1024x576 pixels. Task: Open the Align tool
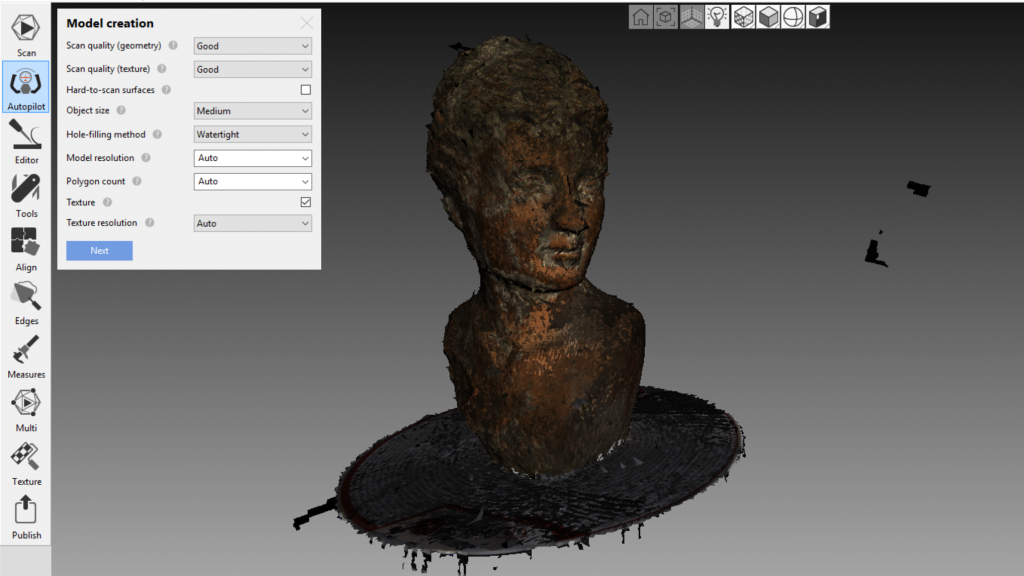coord(26,247)
